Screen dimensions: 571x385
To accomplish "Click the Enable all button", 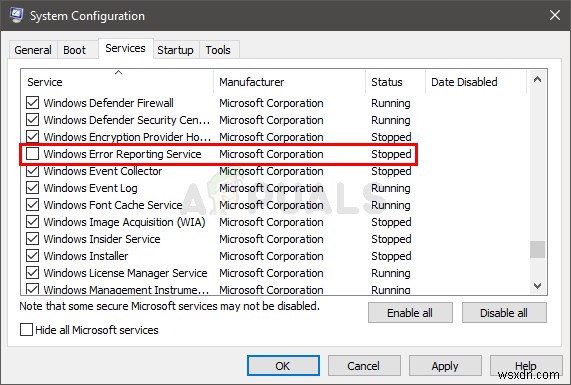I will pyautogui.click(x=410, y=313).
